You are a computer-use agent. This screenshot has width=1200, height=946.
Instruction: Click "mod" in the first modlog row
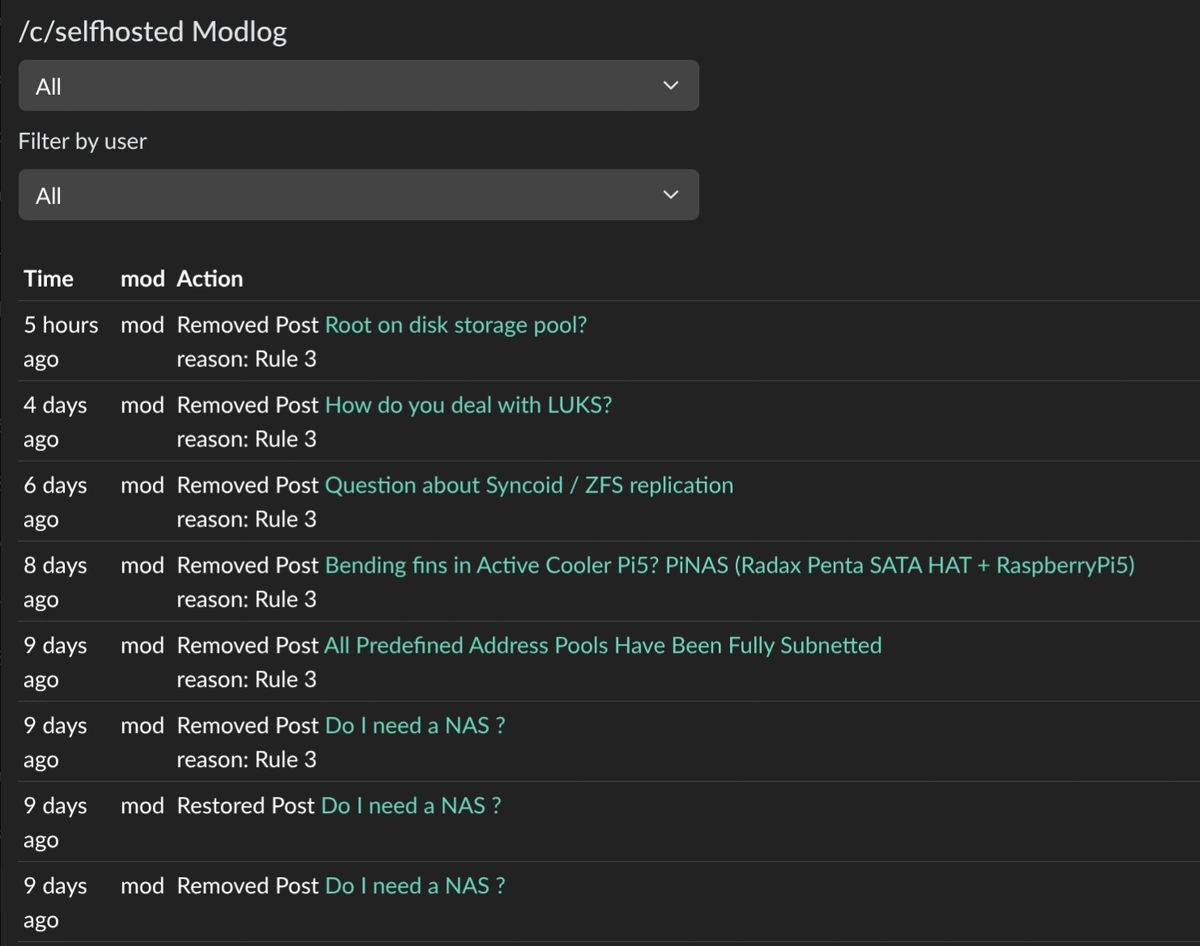[x=142, y=324]
